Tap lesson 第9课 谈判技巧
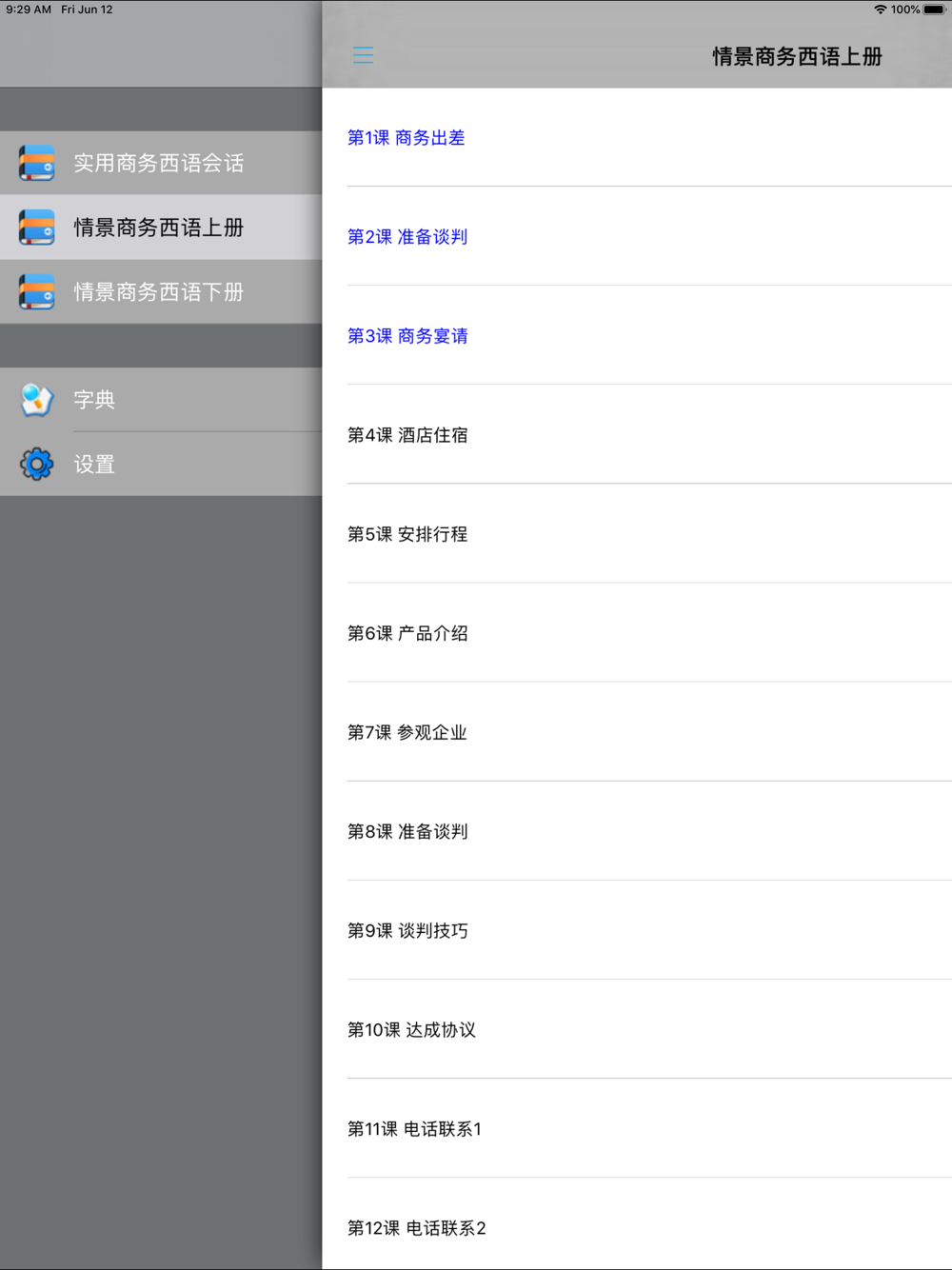Screen dimensions: 952x1270 (x=407, y=930)
